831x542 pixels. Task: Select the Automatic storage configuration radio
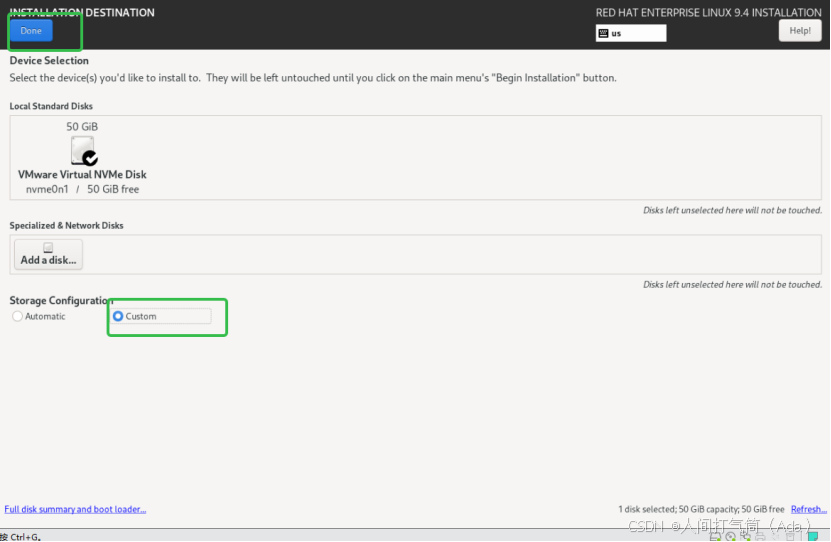pyautogui.click(x=17, y=316)
